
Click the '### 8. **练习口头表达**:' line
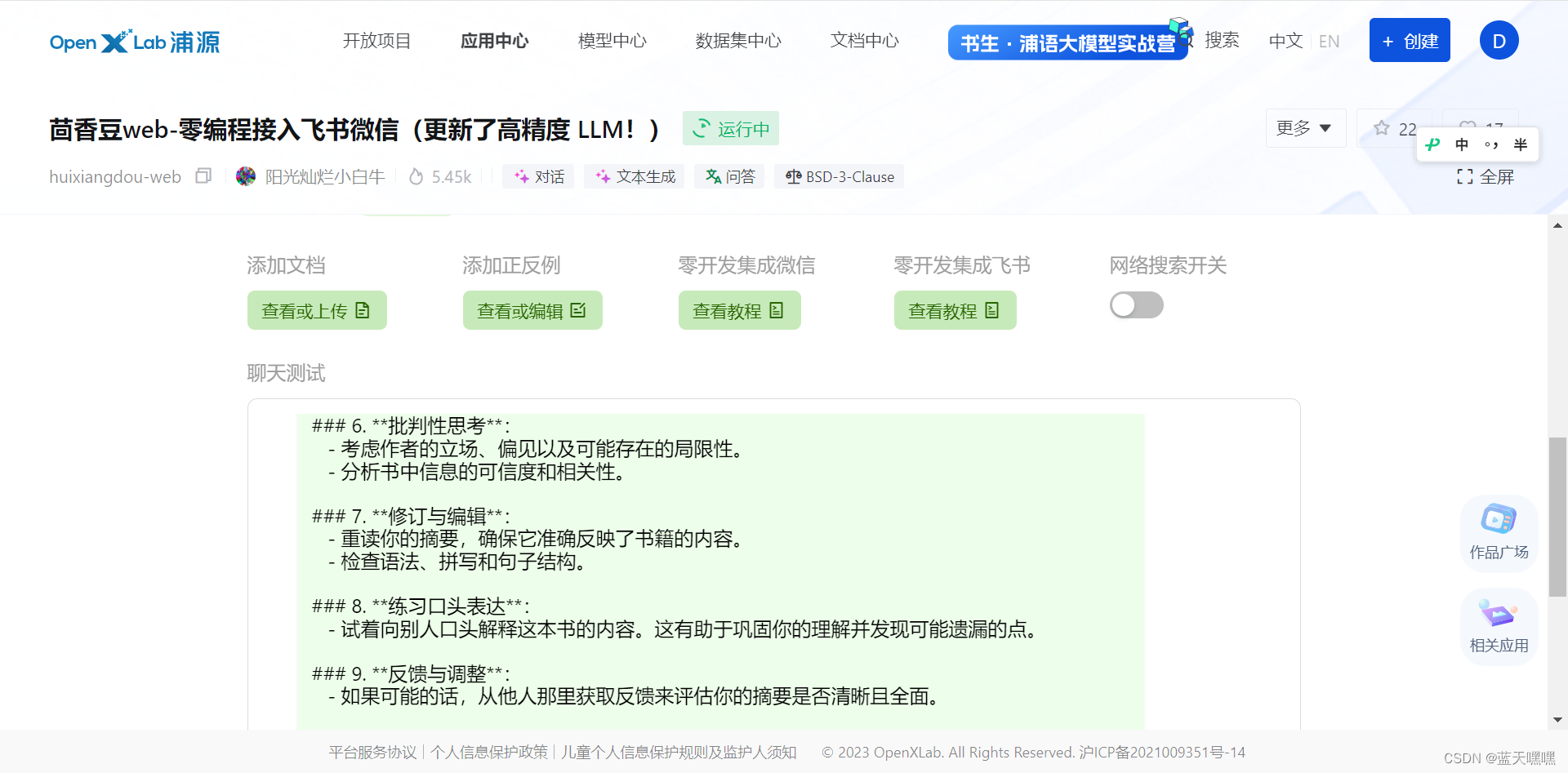(x=421, y=606)
